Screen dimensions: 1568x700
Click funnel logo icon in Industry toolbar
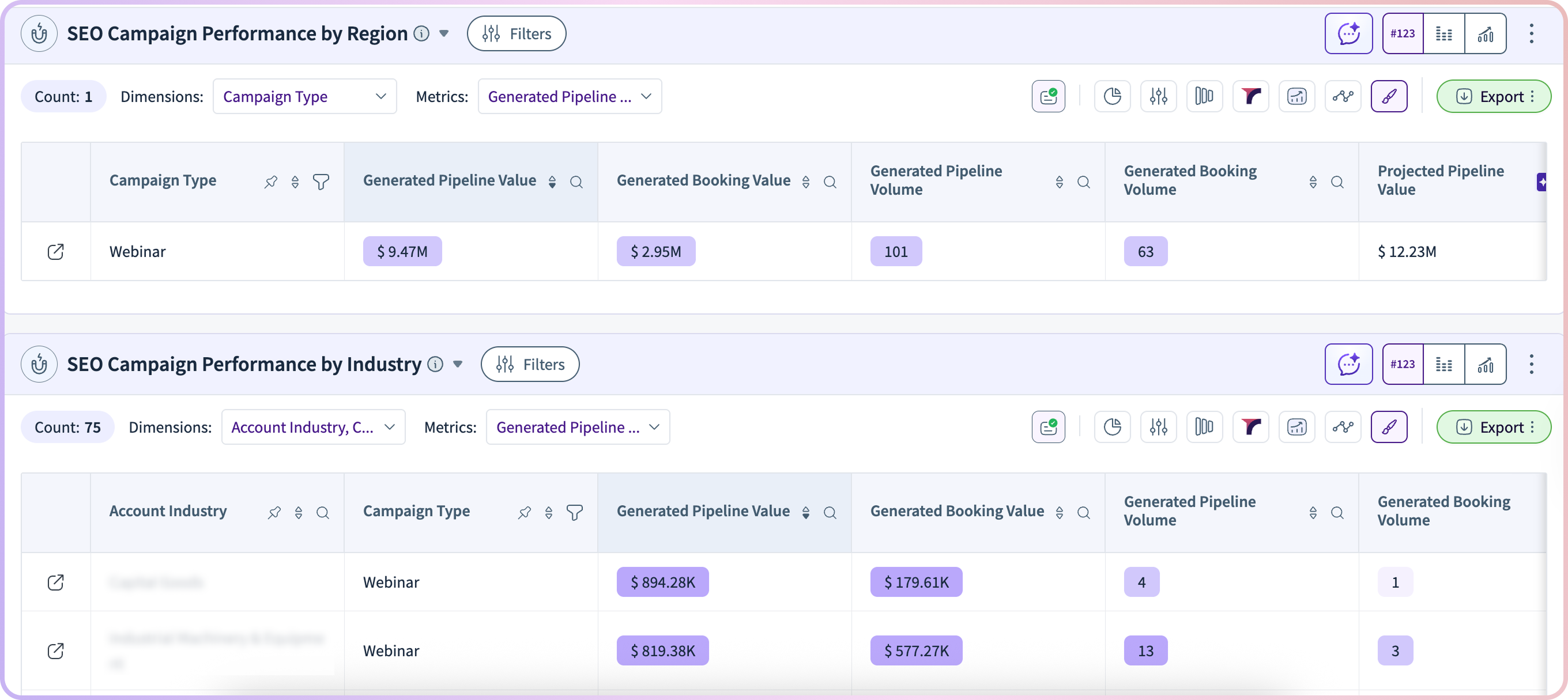1250,427
